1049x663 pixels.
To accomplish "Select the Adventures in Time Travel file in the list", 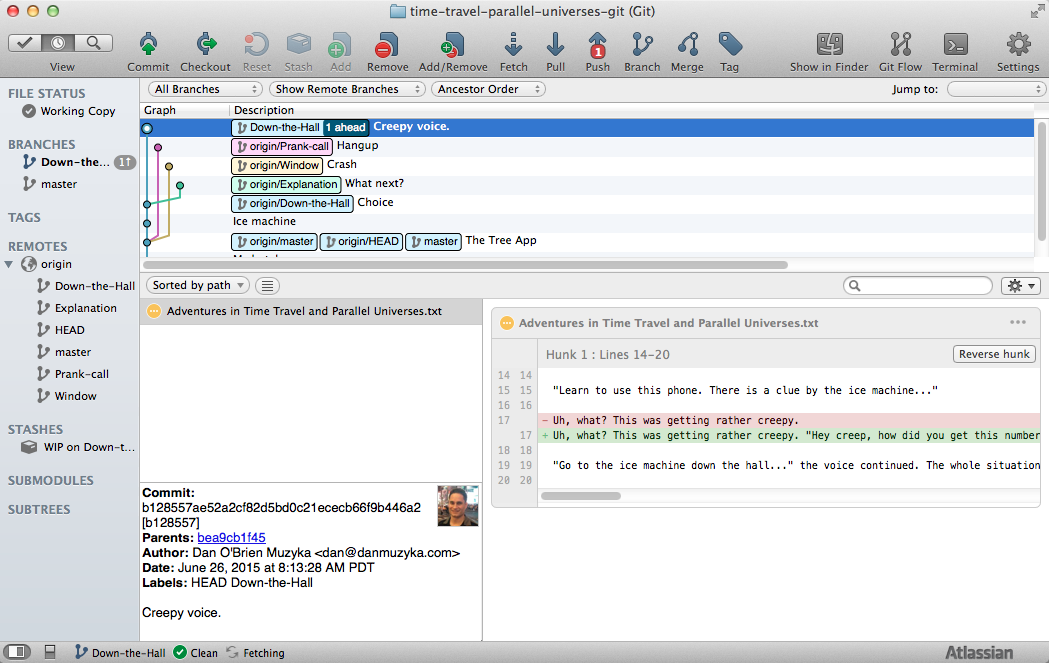I will point(311,311).
